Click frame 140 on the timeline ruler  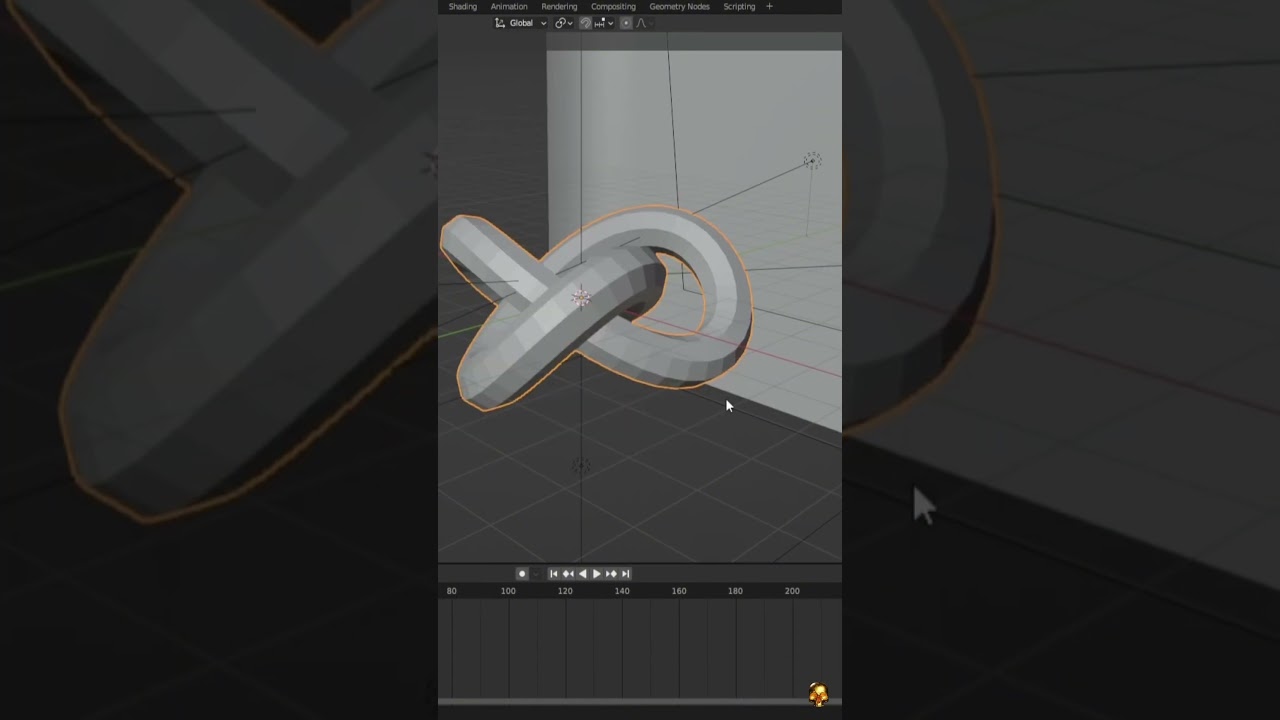[x=622, y=591]
